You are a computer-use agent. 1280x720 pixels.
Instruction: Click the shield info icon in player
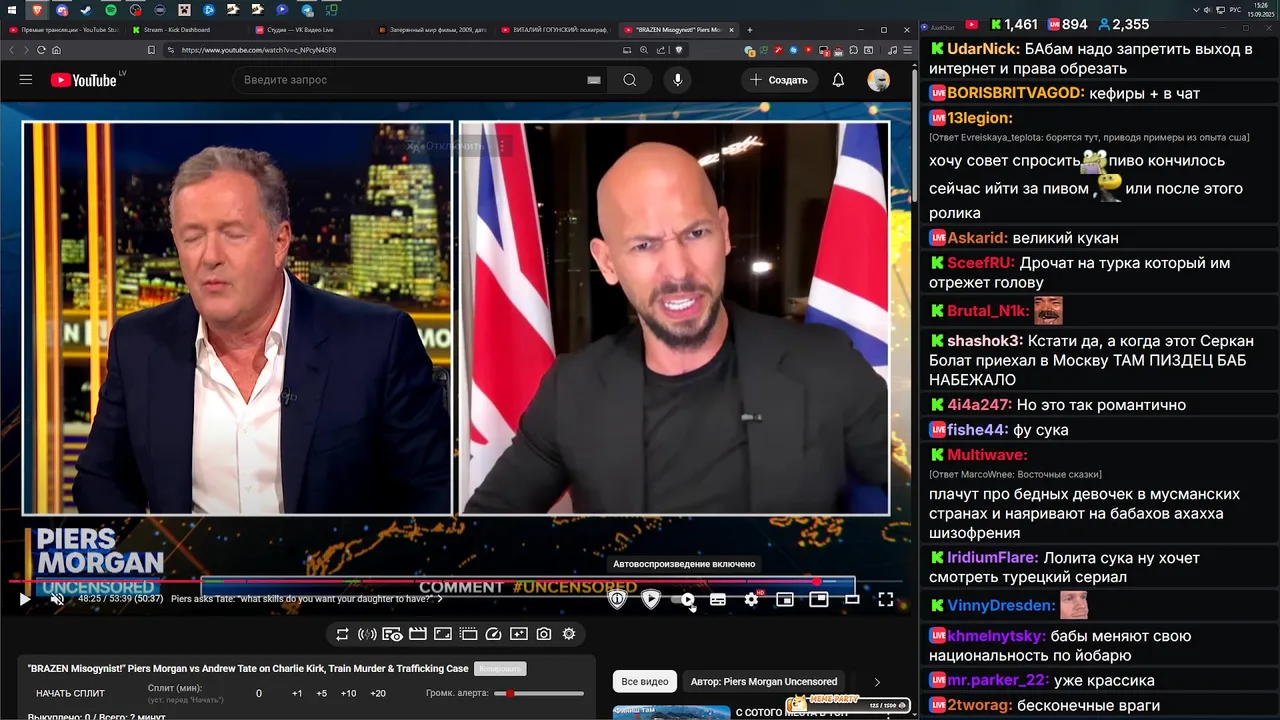[617, 599]
